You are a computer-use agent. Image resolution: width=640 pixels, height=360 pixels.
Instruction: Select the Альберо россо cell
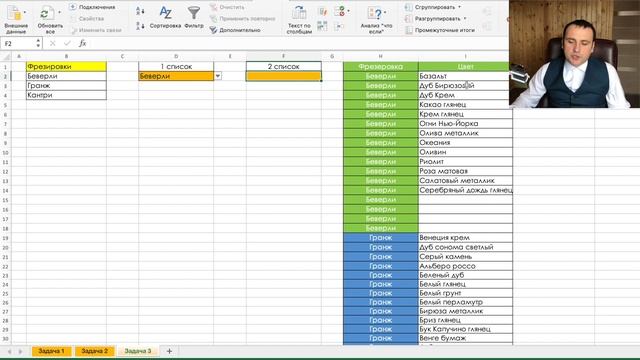pos(465,266)
